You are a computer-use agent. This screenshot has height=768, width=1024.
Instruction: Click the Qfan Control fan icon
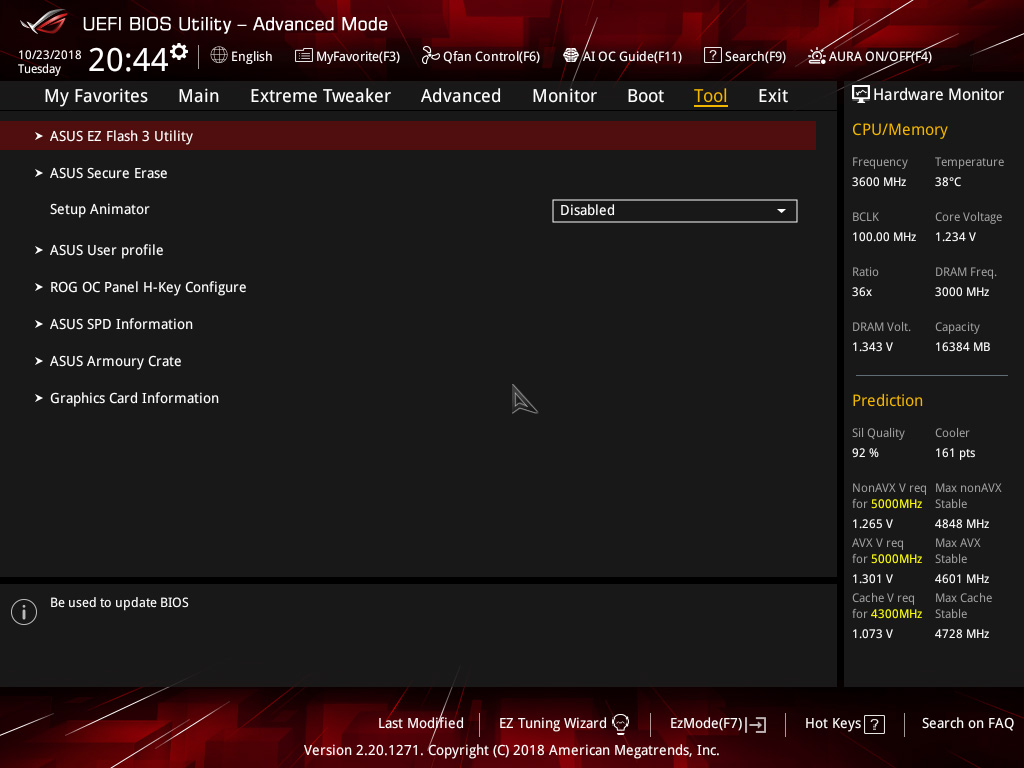pyautogui.click(x=430, y=56)
